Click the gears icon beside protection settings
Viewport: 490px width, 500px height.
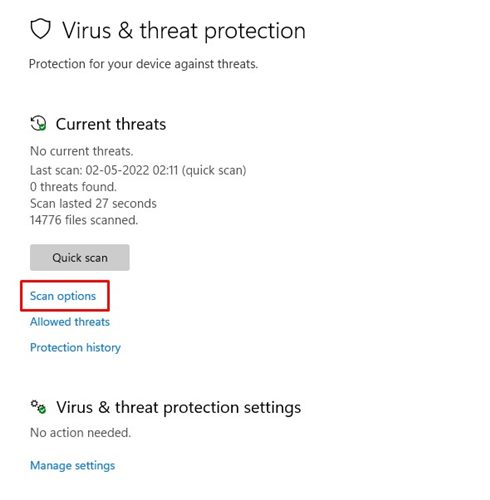(x=38, y=407)
